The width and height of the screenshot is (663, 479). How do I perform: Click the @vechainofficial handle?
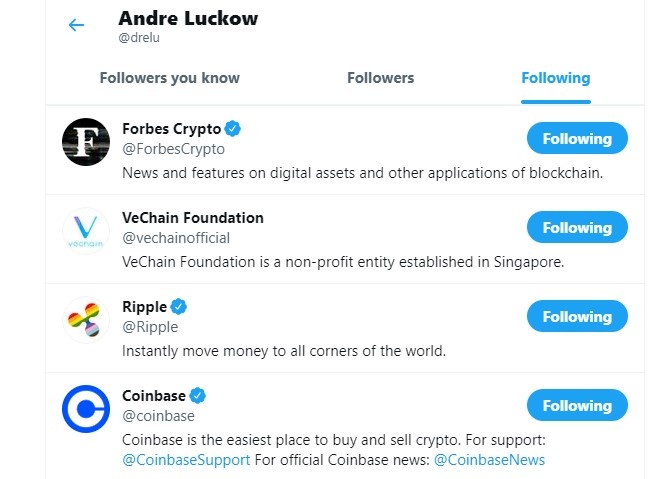(x=176, y=238)
